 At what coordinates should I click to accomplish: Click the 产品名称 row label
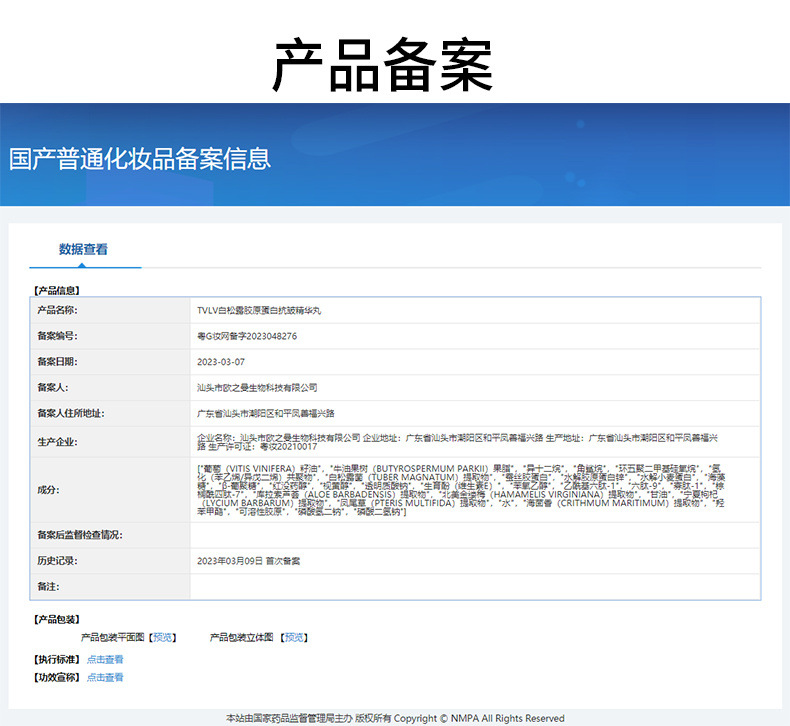tap(57, 310)
